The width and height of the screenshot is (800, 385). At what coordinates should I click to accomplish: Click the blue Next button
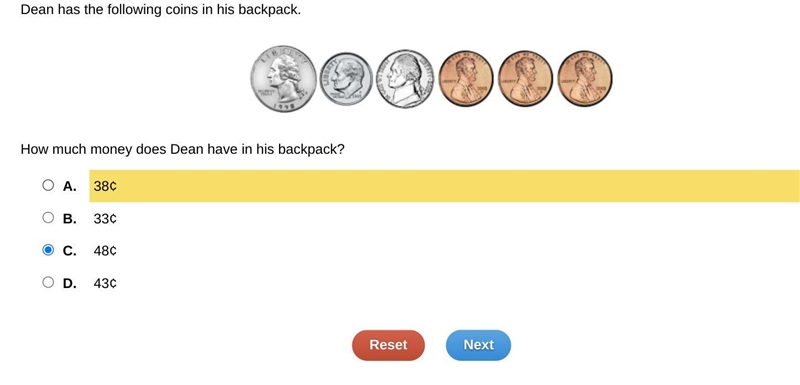click(479, 345)
